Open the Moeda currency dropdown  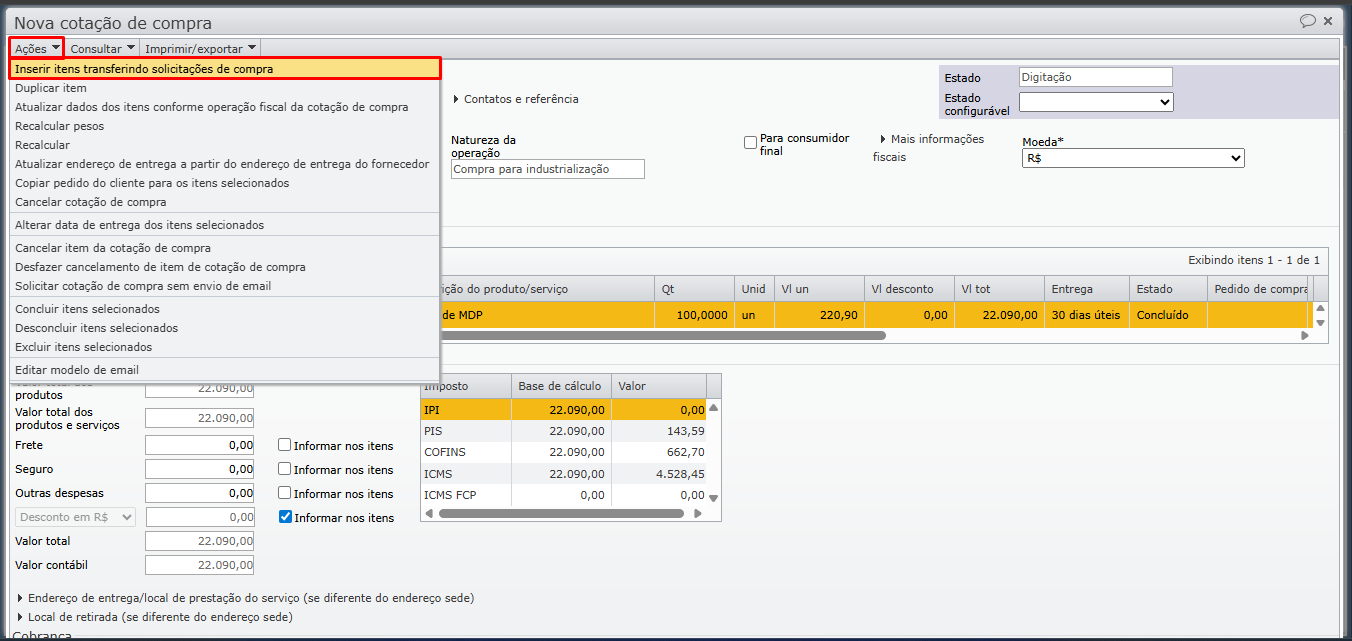1132,158
